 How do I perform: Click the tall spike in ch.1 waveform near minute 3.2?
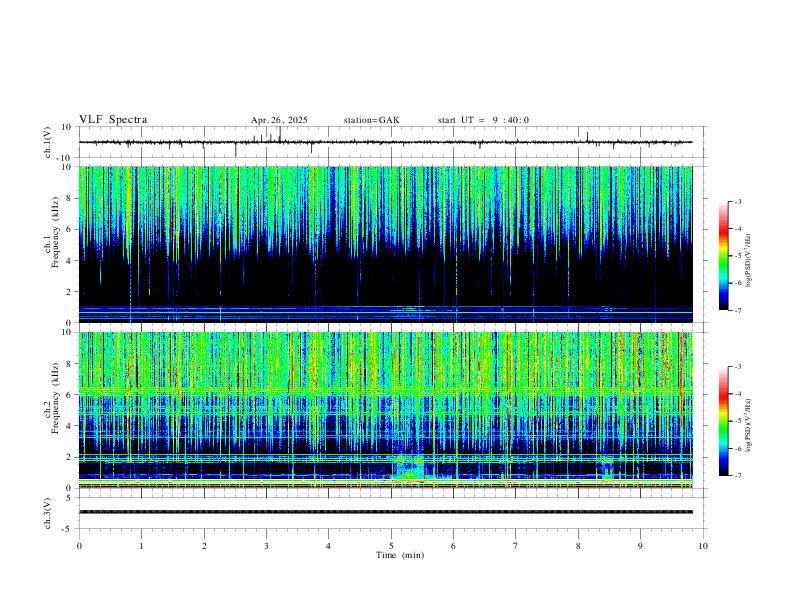[280, 134]
